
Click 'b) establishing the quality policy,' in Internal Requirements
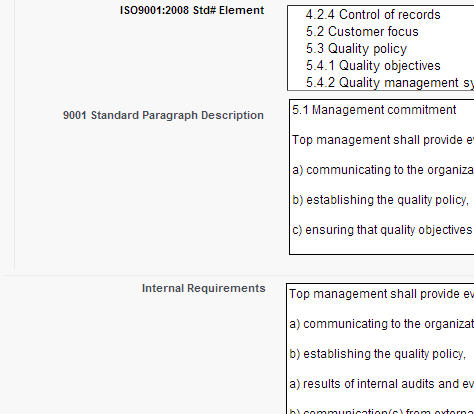click(x=378, y=354)
